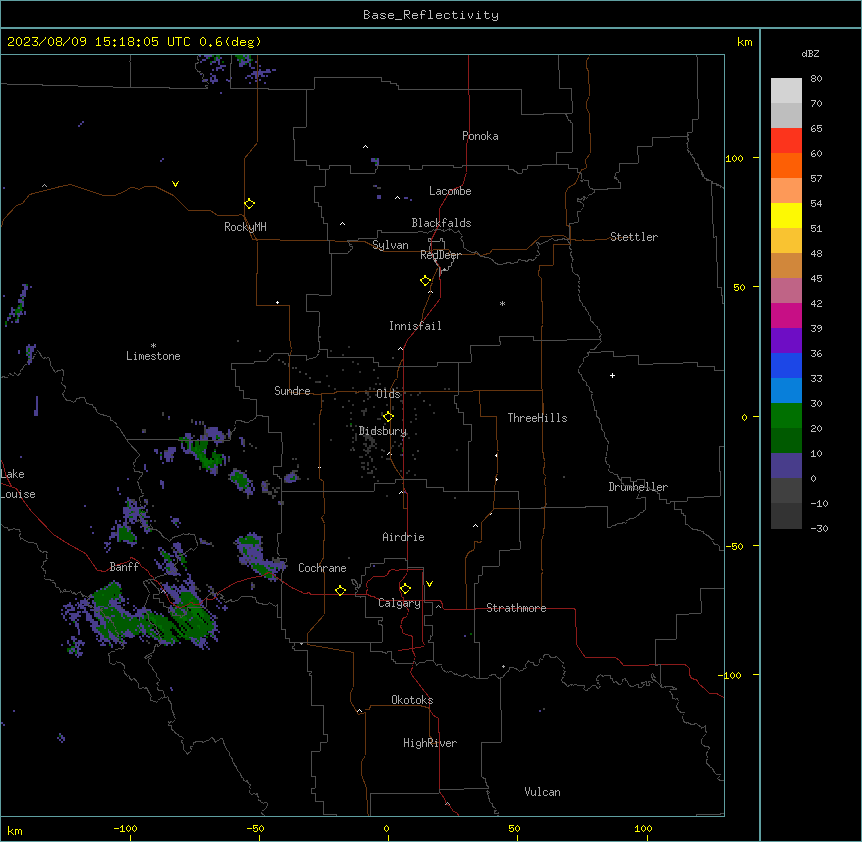862x842 pixels.
Task: Select the dark green 10-20 dBZ legend swatch
Action: [786, 440]
